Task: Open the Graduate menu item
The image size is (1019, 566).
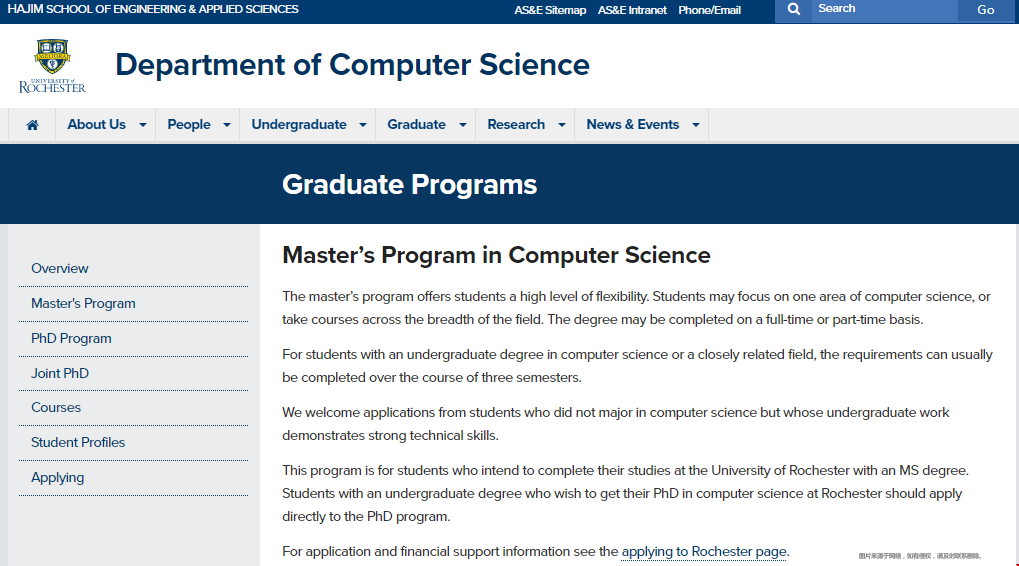Action: pos(416,125)
